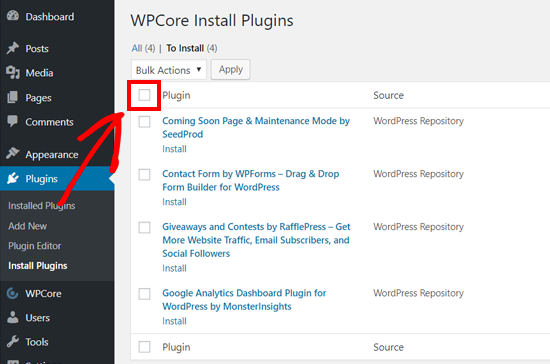Viewport: 550px width, 364px height.
Task: Go to Installed Plugins submenu
Action: (x=42, y=206)
